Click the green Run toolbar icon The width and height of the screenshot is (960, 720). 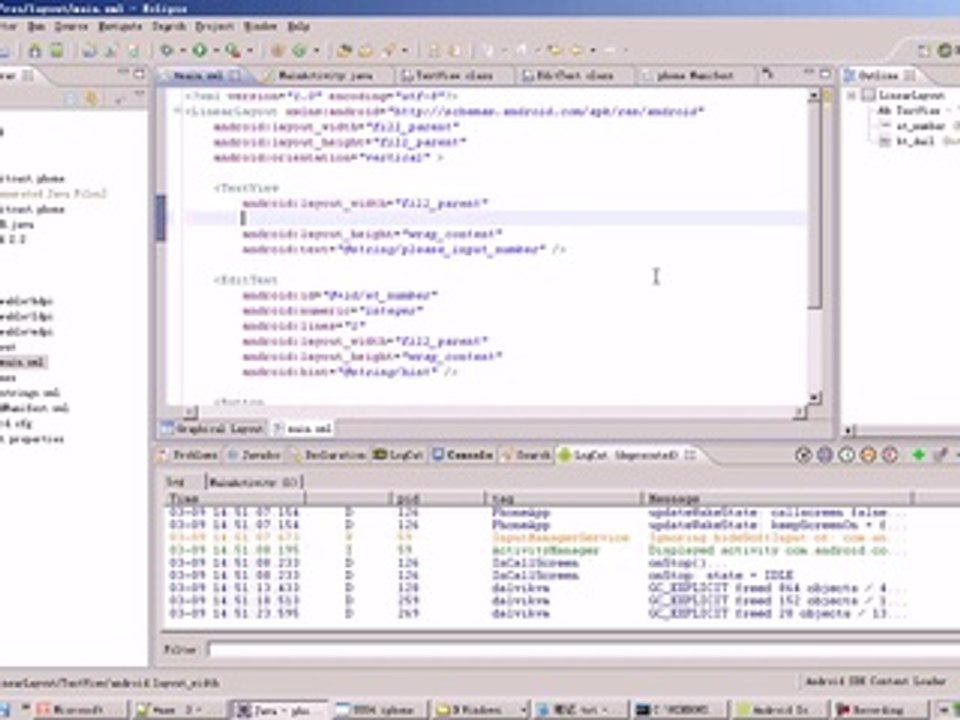pos(200,50)
